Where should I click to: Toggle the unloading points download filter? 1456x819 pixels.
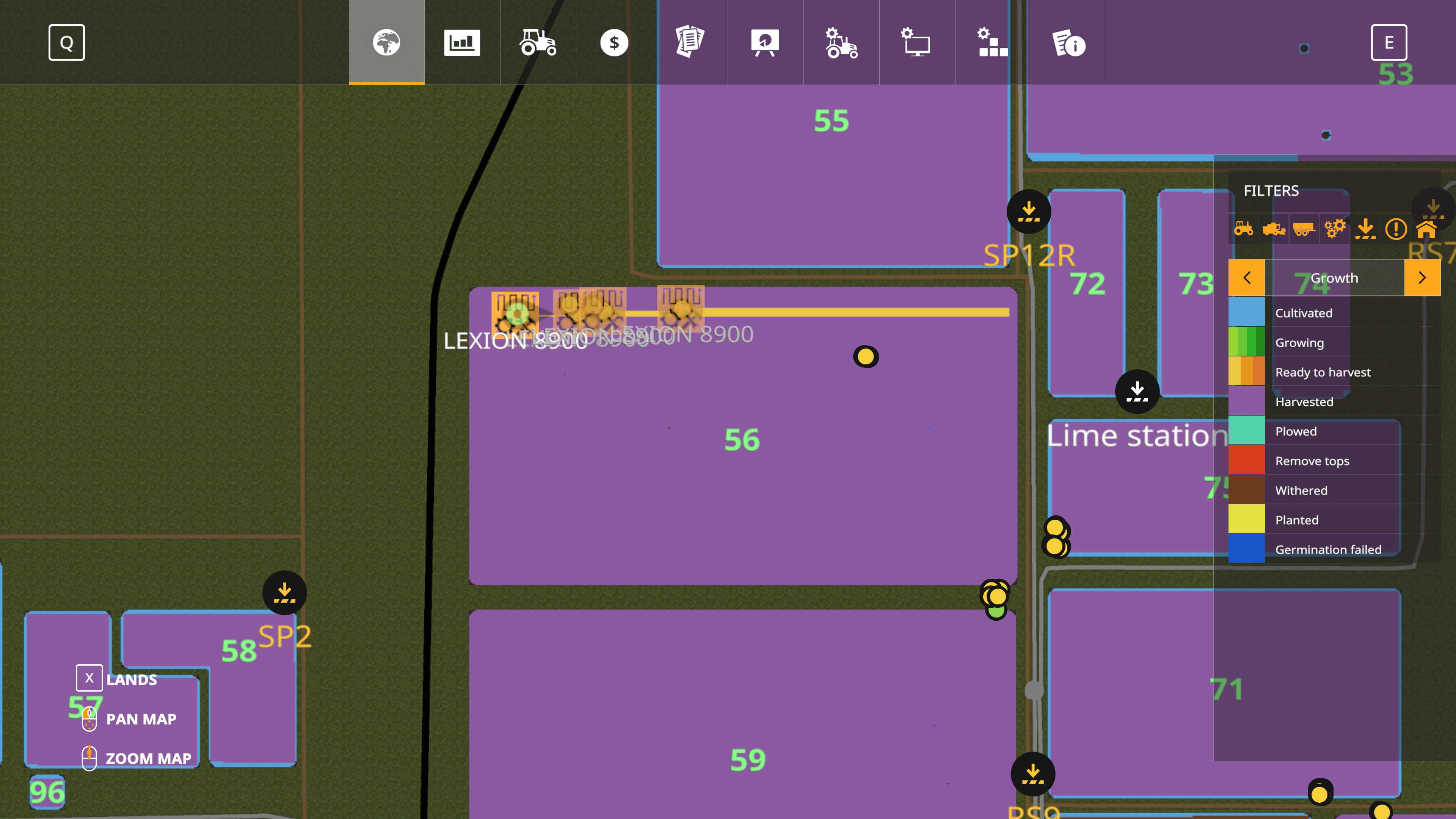(x=1365, y=229)
